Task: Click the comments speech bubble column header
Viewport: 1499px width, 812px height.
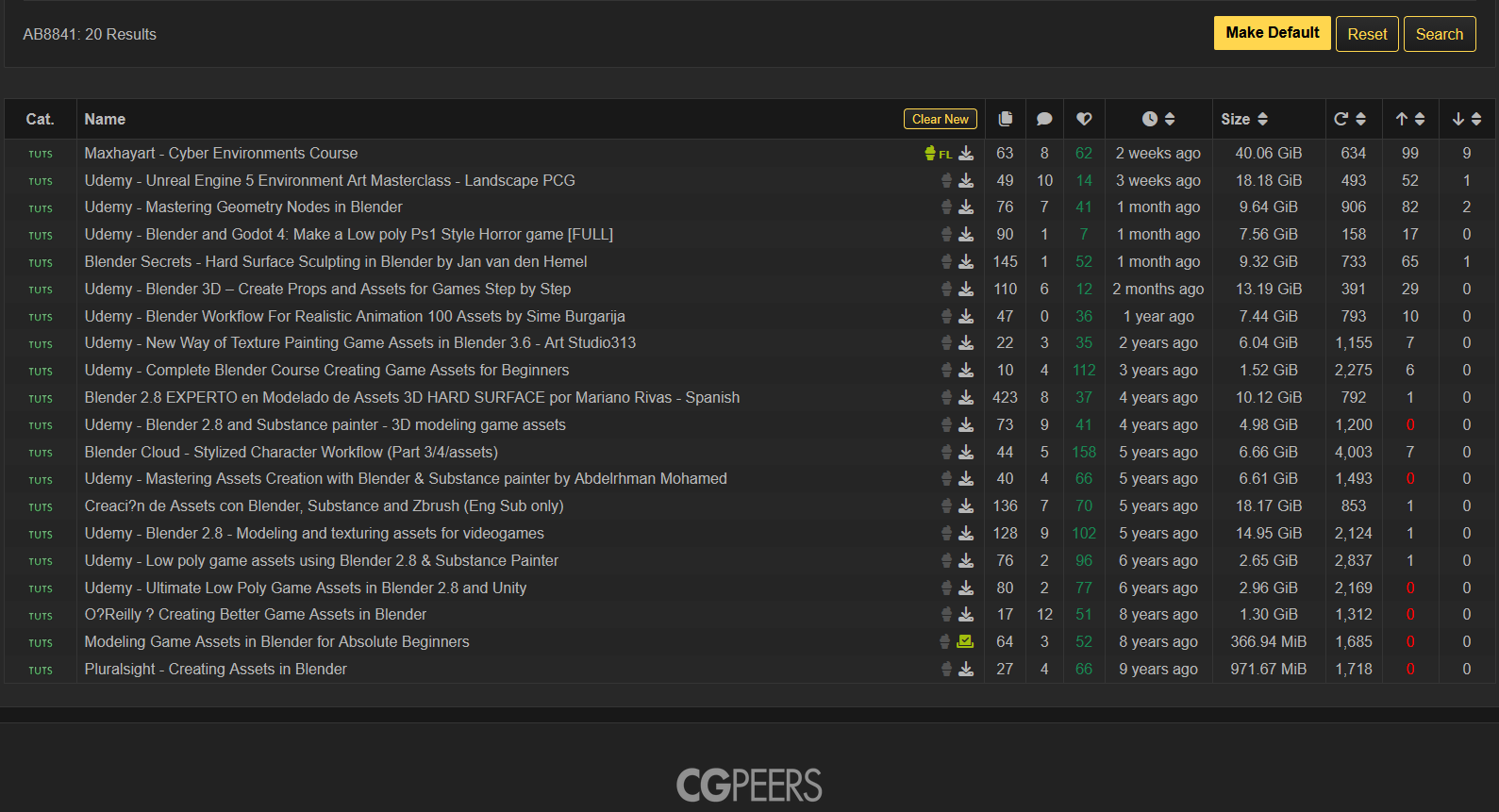Action: (1044, 119)
